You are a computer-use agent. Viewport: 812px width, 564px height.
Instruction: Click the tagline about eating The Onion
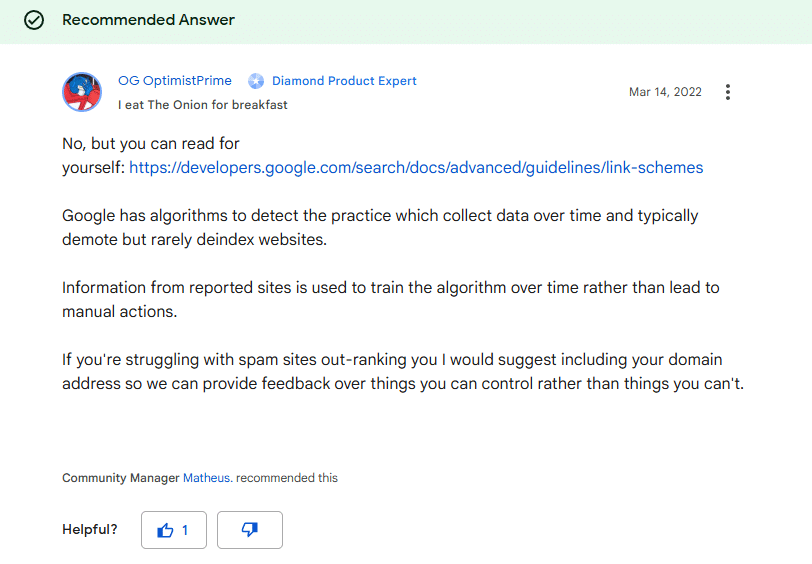click(203, 104)
